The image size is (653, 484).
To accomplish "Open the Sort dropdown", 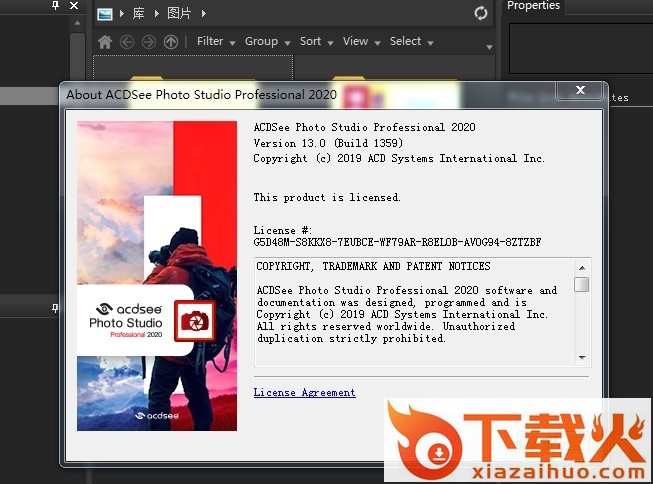I will click(x=316, y=41).
